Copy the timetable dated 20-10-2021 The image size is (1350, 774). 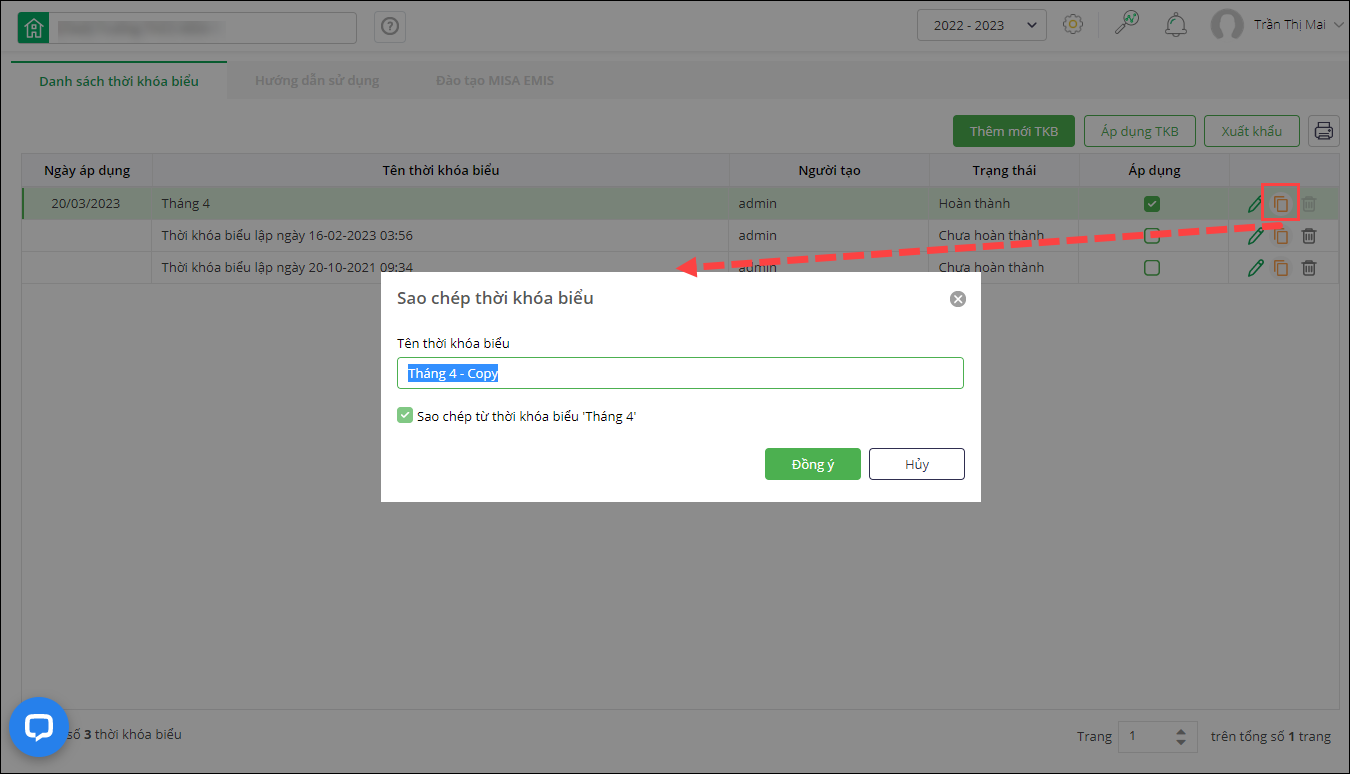(x=1281, y=268)
